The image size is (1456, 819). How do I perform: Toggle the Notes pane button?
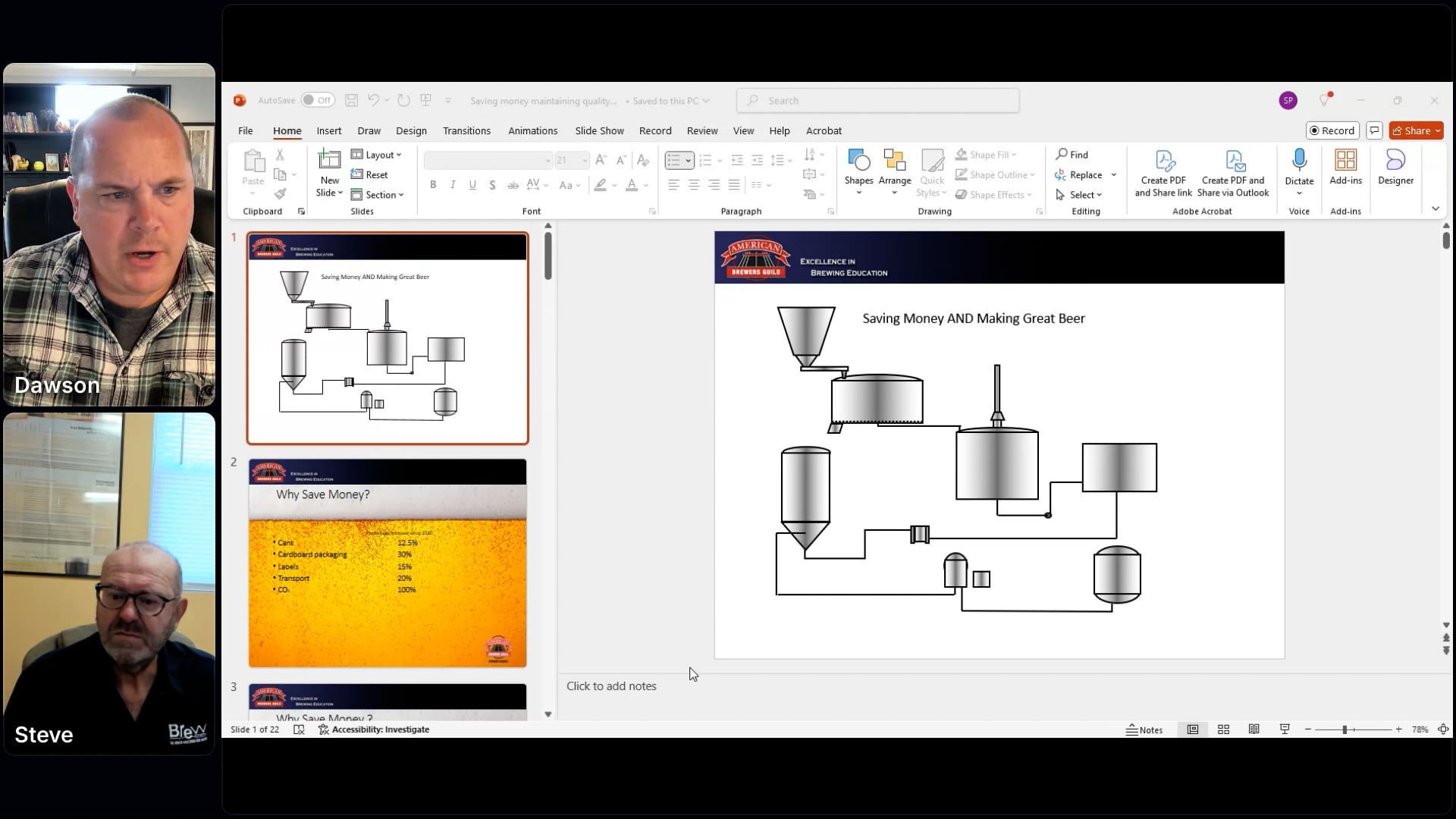pos(1144,730)
